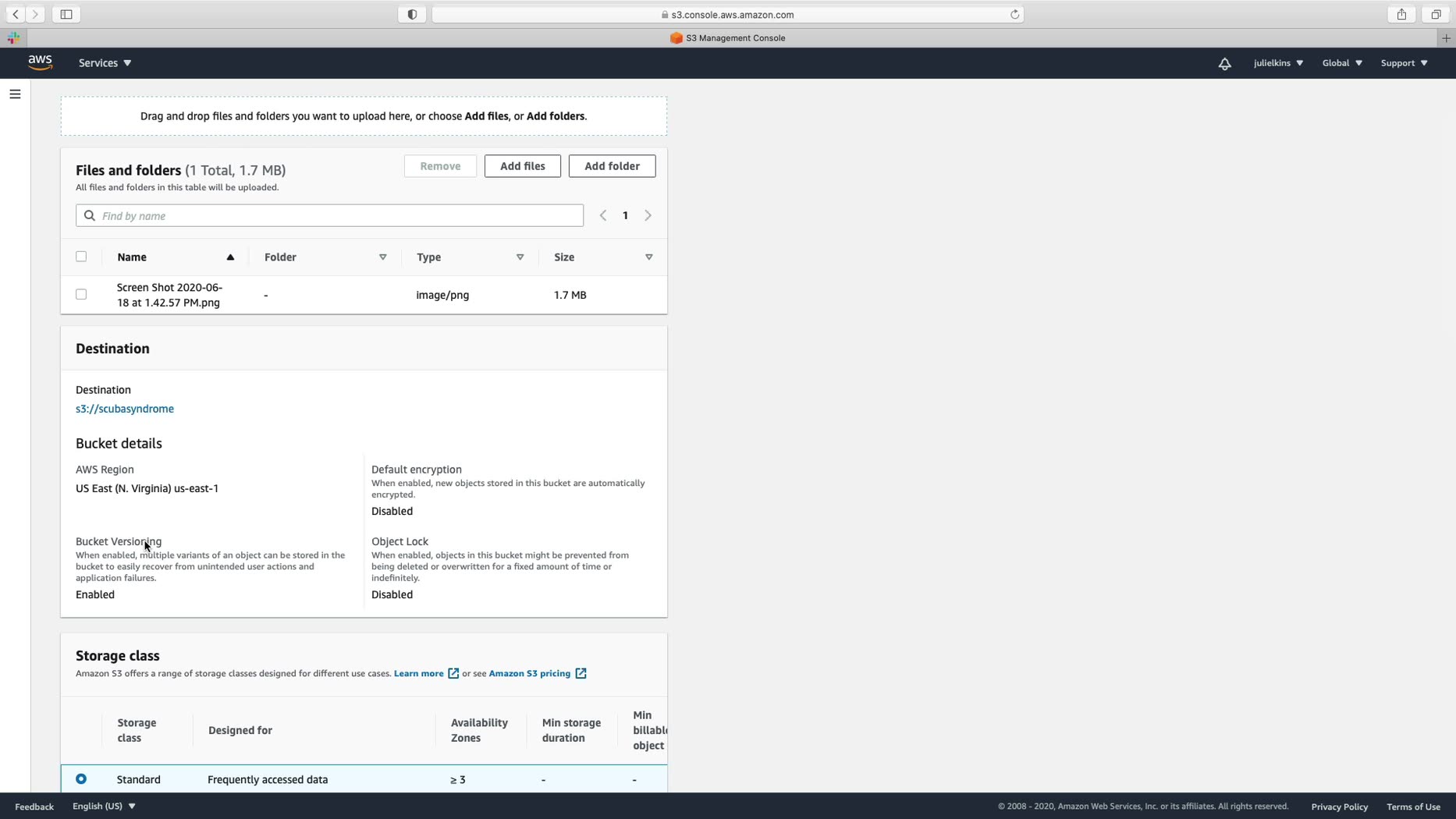
Task: Check the Screen Shot 2020-06-18 file row
Action: (x=81, y=294)
